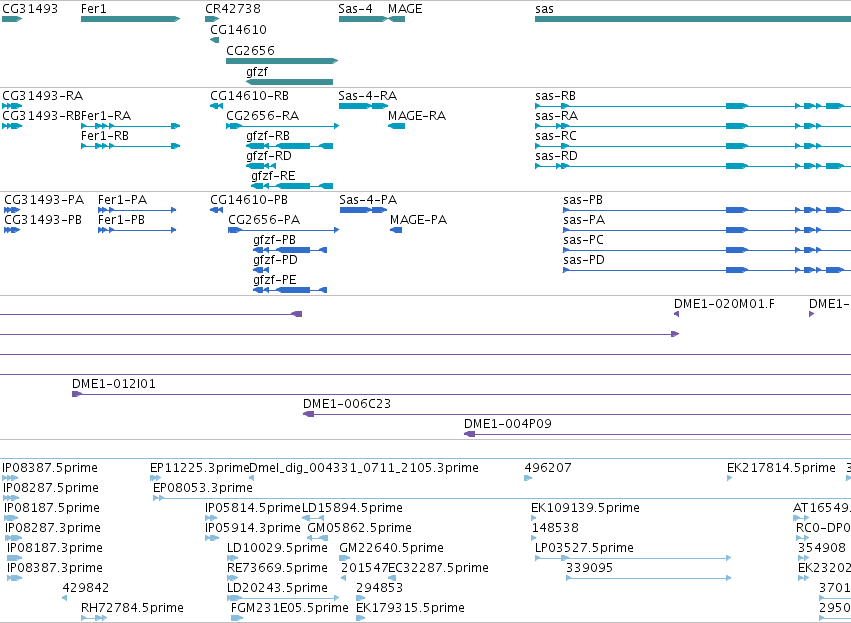Click the CG31493-RA transcript label
This screenshot has width=851, height=623.
point(43,96)
